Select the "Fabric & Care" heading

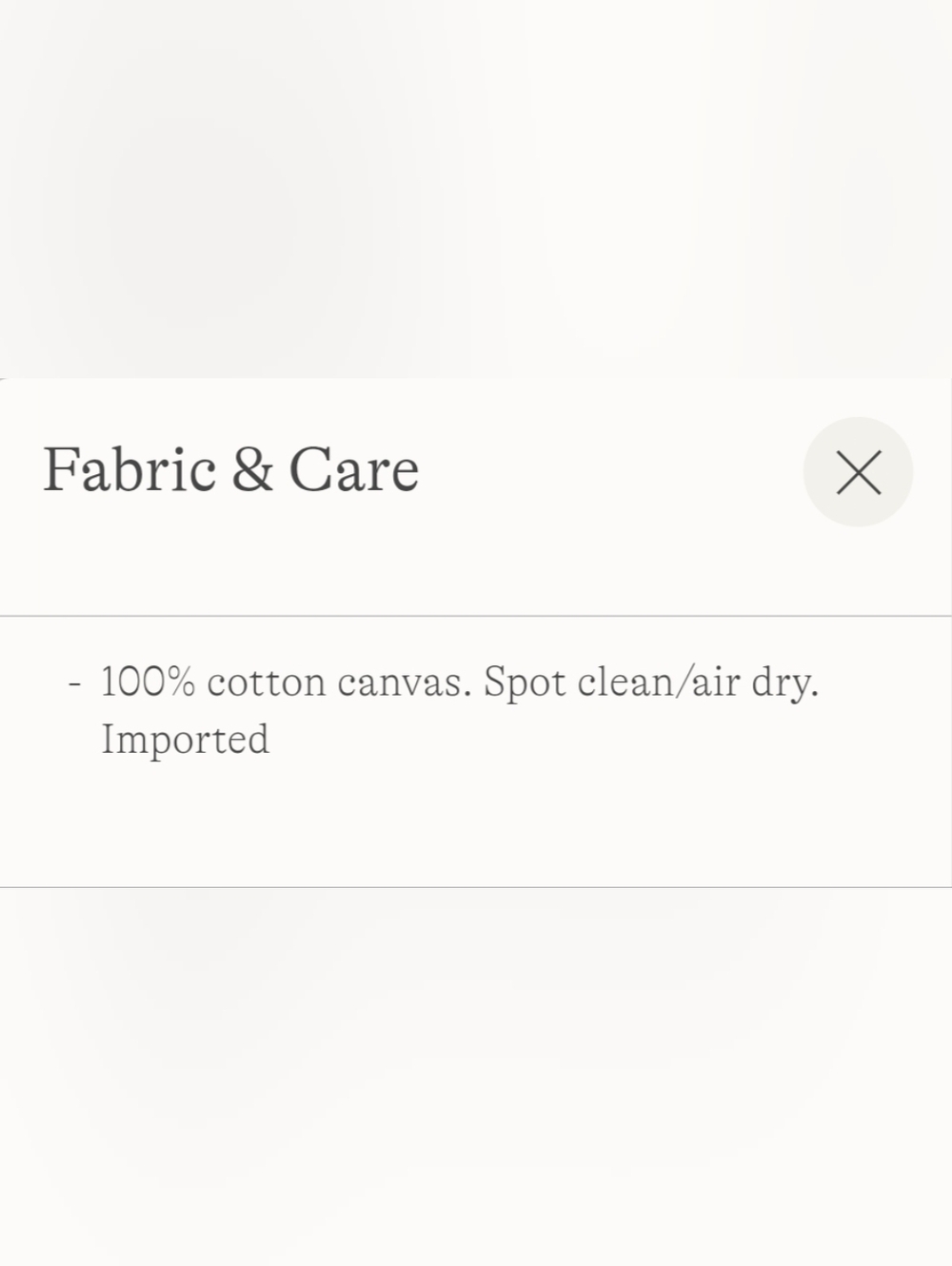(x=231, y=469)
